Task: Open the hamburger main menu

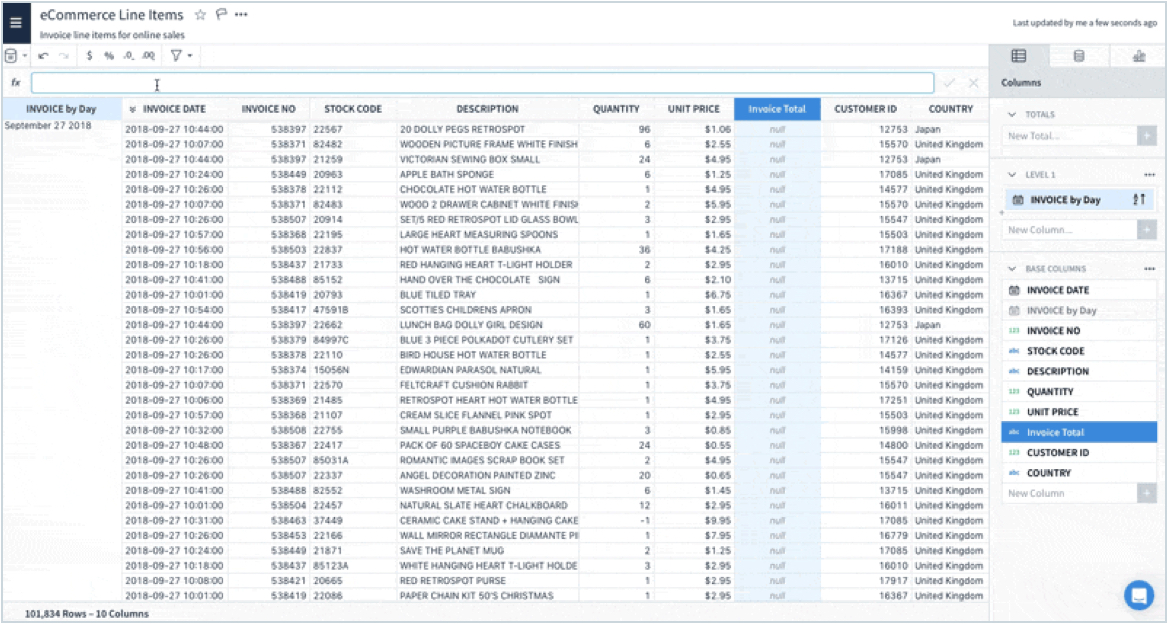Action: coord(16,23)
